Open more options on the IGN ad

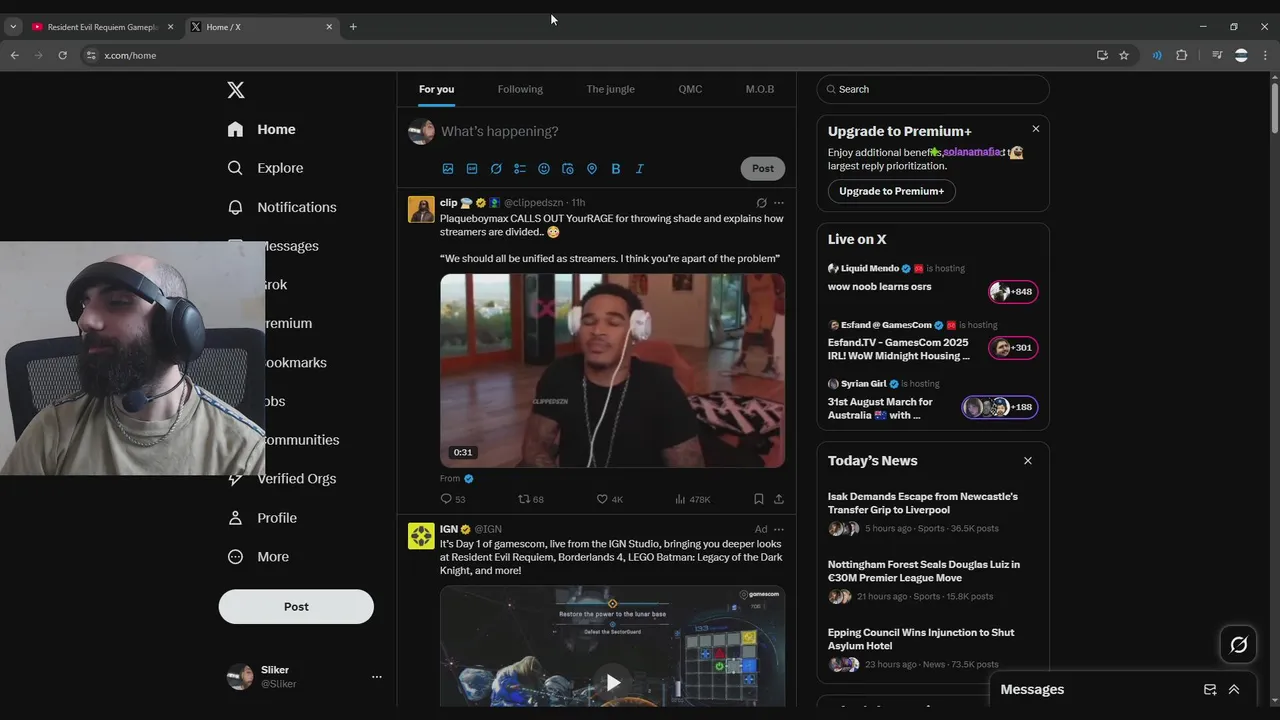coord(779,529)
